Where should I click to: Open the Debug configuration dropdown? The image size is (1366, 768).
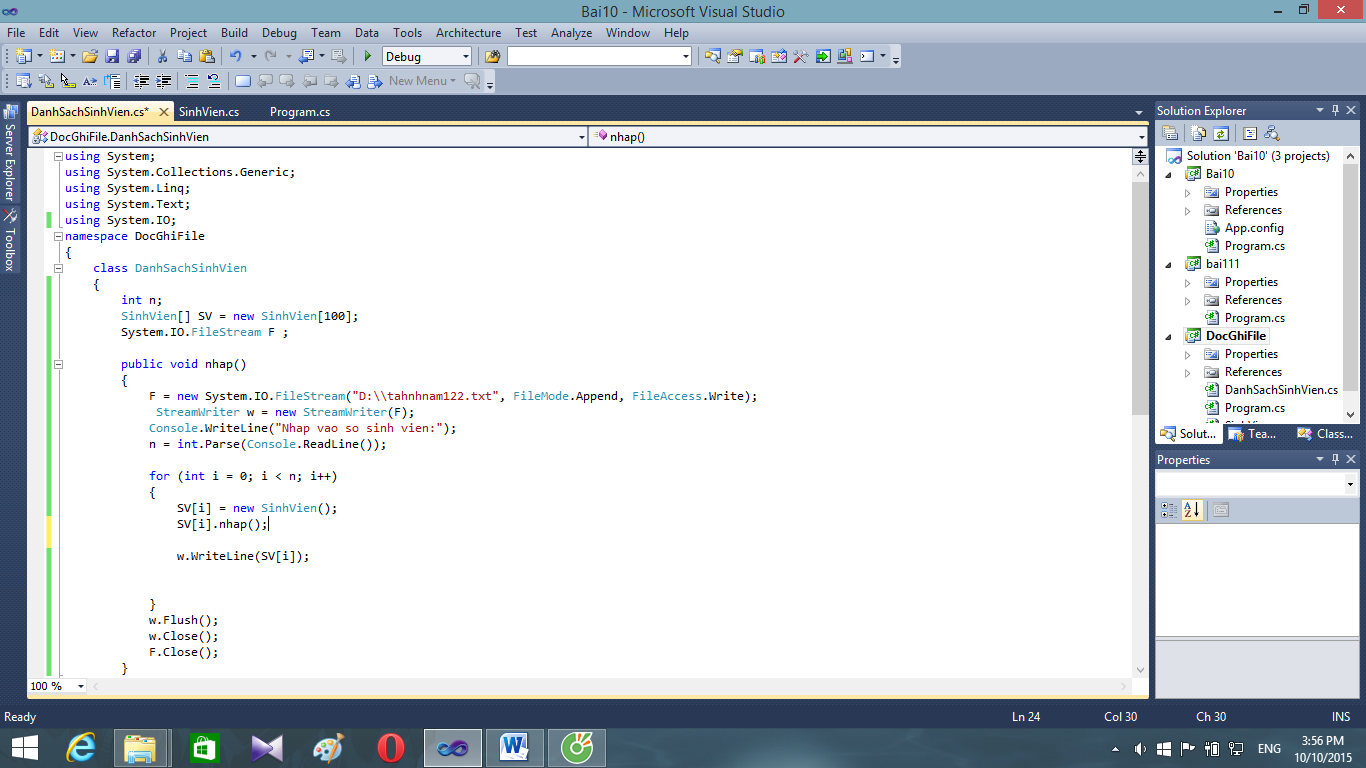(463, 57)
